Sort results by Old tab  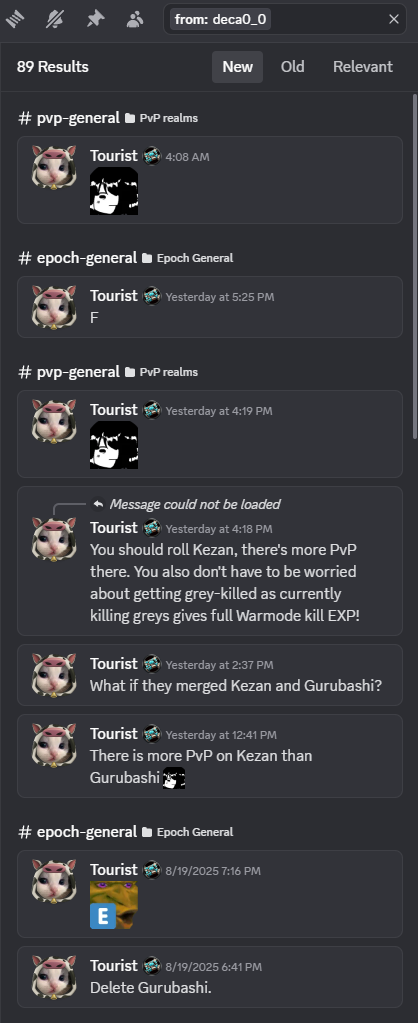click(292, 67)
